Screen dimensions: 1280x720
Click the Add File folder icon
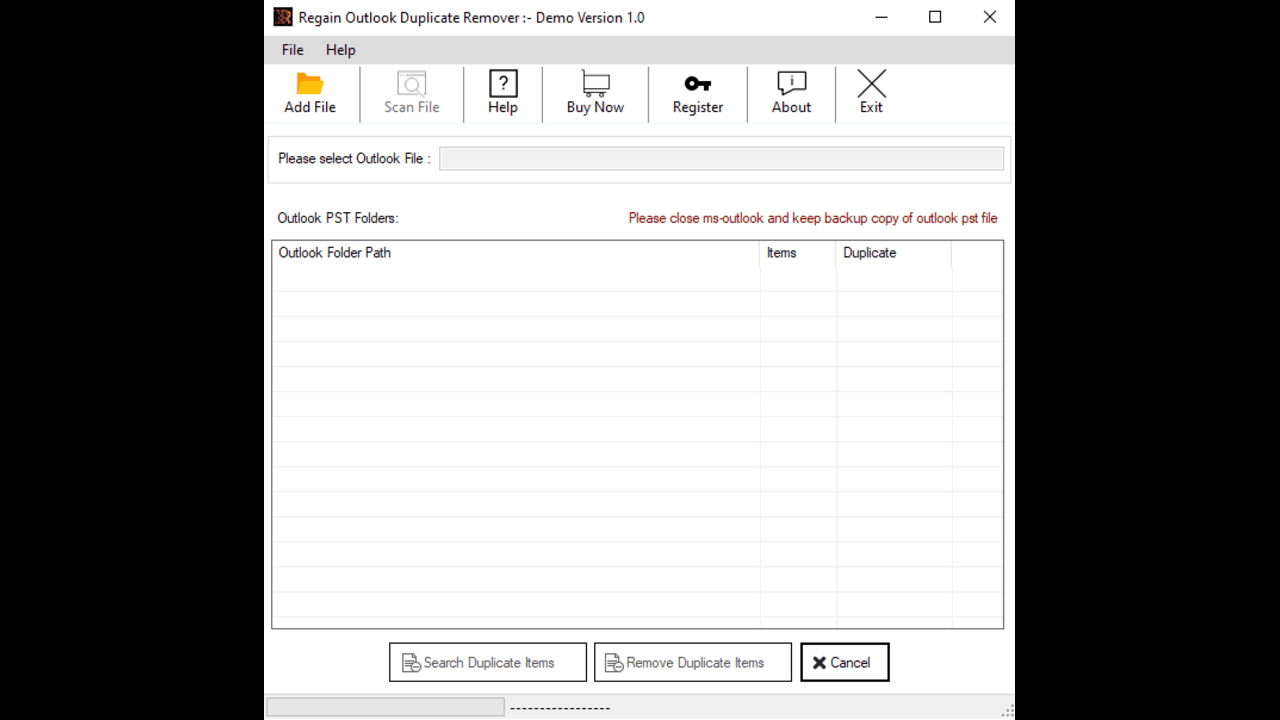310,84
